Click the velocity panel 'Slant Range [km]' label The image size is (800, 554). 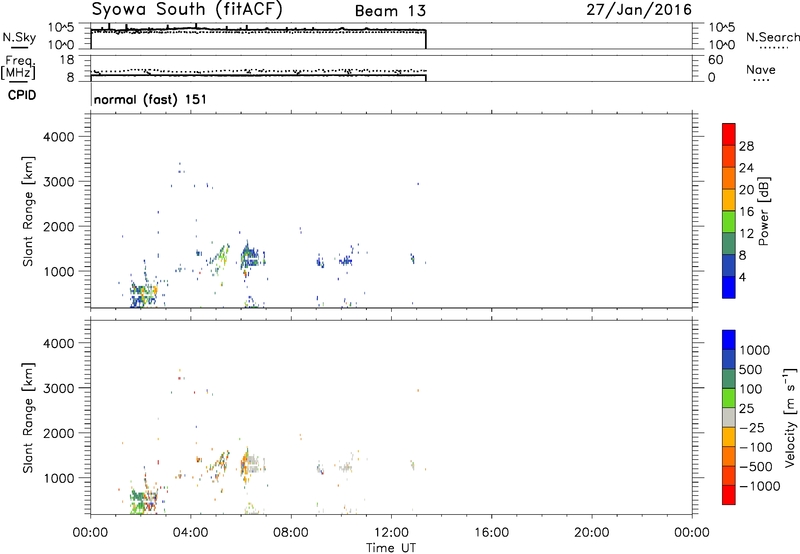(28, 418)
